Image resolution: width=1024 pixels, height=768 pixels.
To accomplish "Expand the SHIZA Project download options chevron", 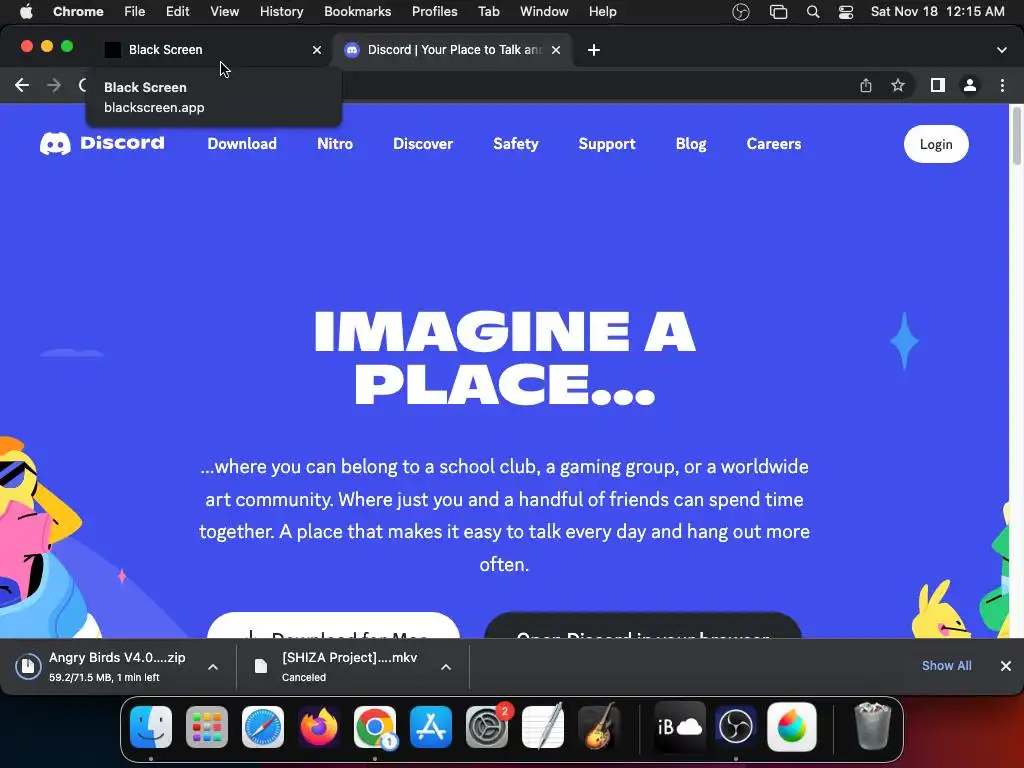I will pyautogui.click(x=445, y=667).
